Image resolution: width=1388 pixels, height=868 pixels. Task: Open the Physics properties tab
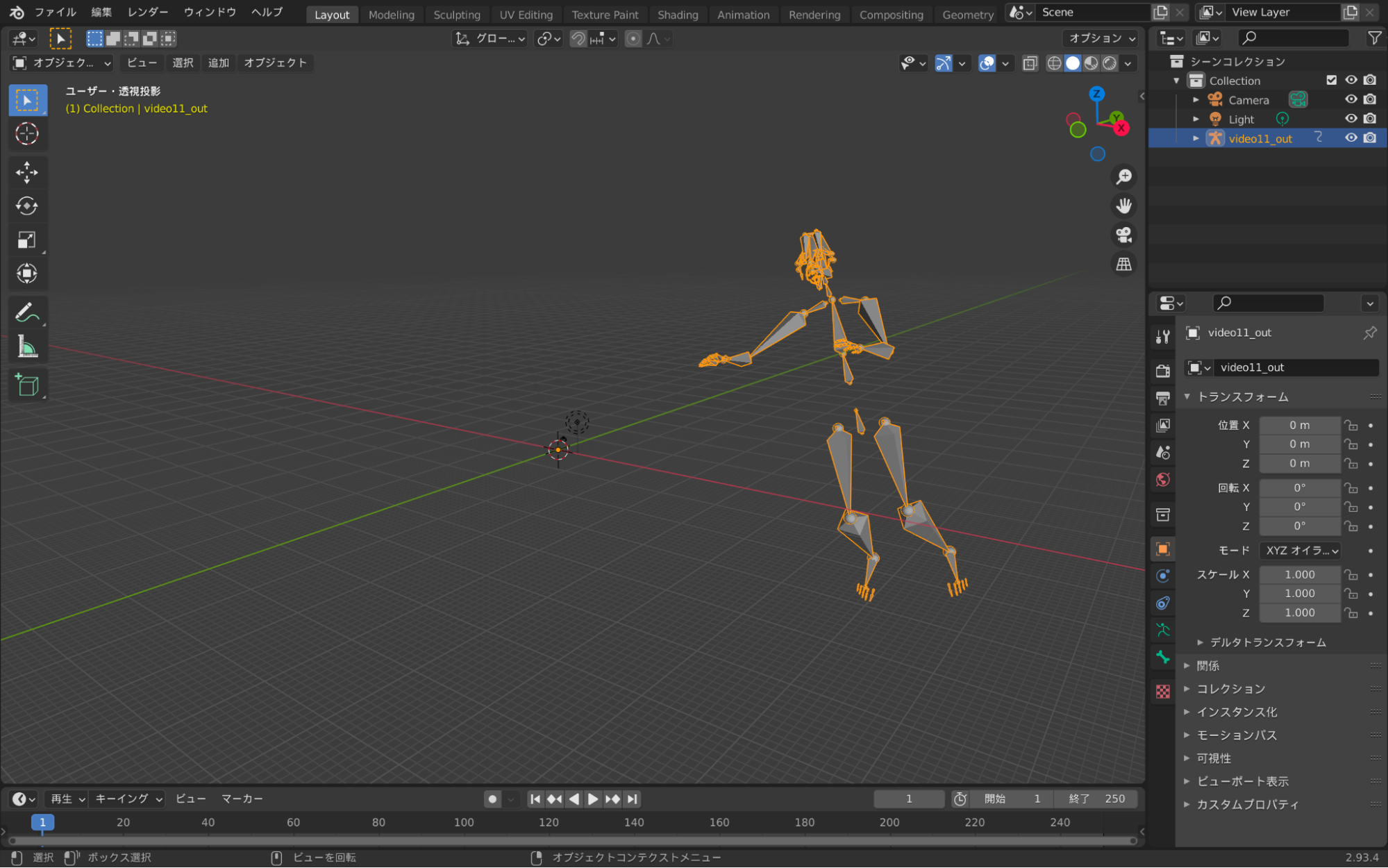point(1163,576)
